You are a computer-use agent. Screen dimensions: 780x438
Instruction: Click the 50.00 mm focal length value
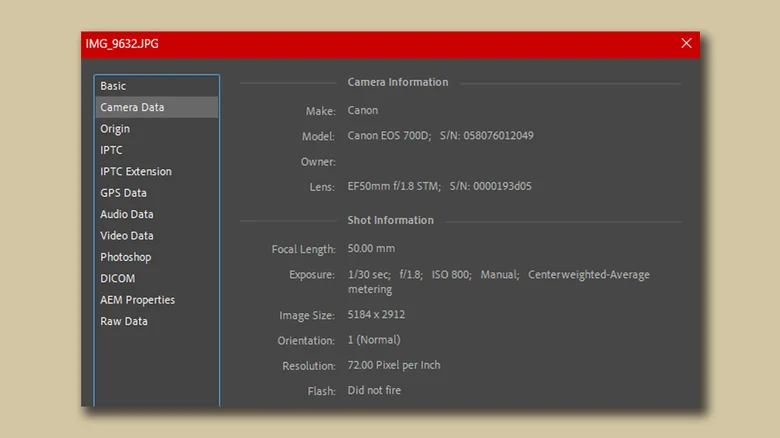(x=371, y=249)
